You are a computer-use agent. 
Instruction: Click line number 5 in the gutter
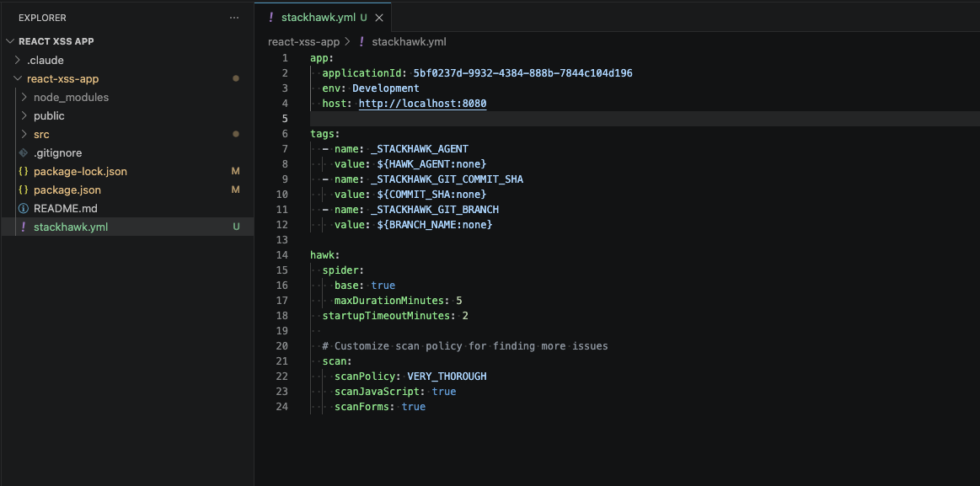coord(285,119)
